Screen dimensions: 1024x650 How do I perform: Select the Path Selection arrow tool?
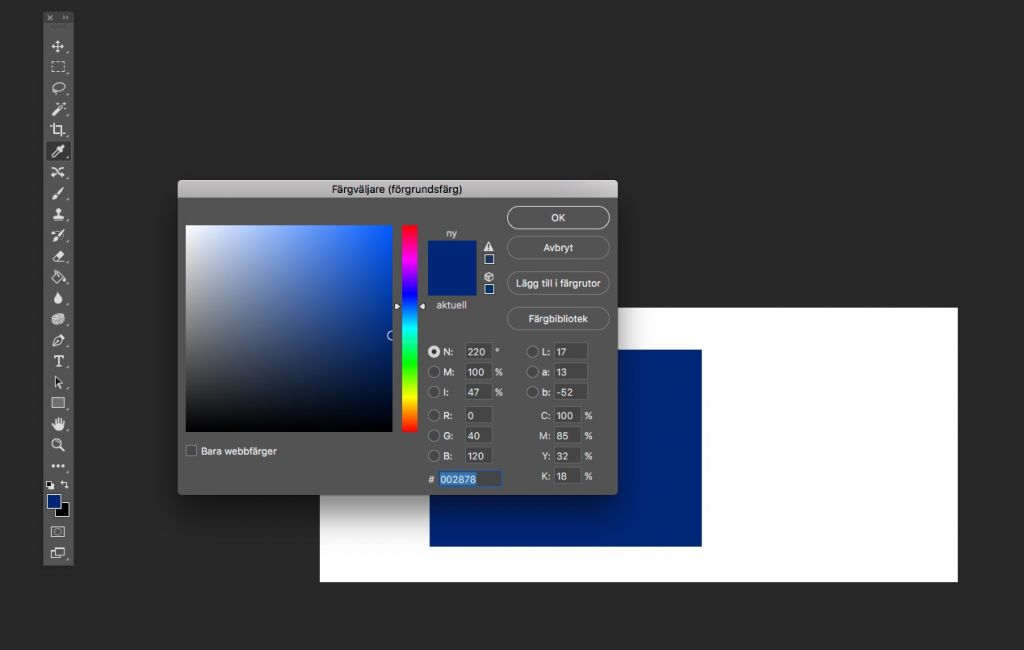click(58, 382)
